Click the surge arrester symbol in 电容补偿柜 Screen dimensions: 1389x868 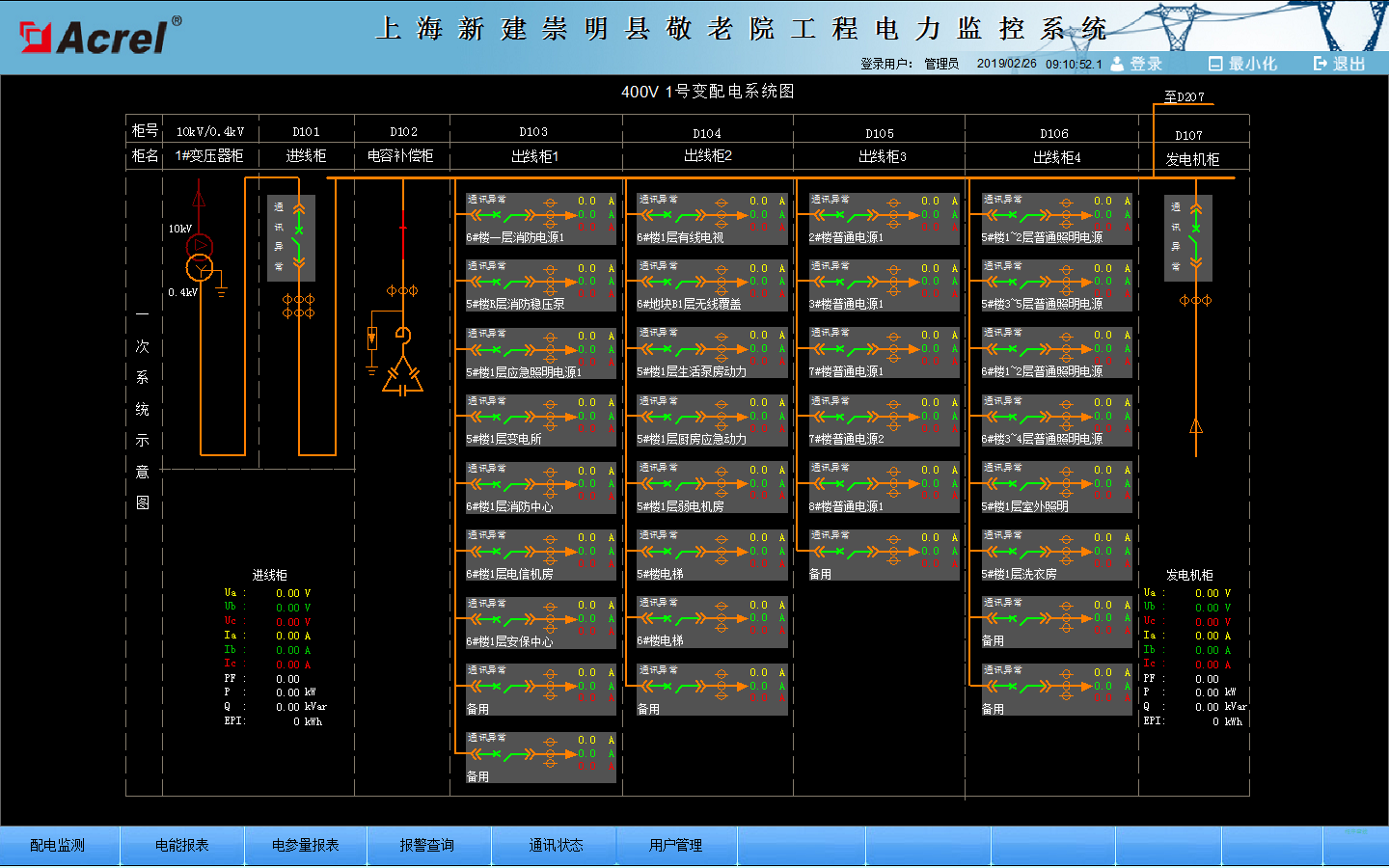(372, 339)
